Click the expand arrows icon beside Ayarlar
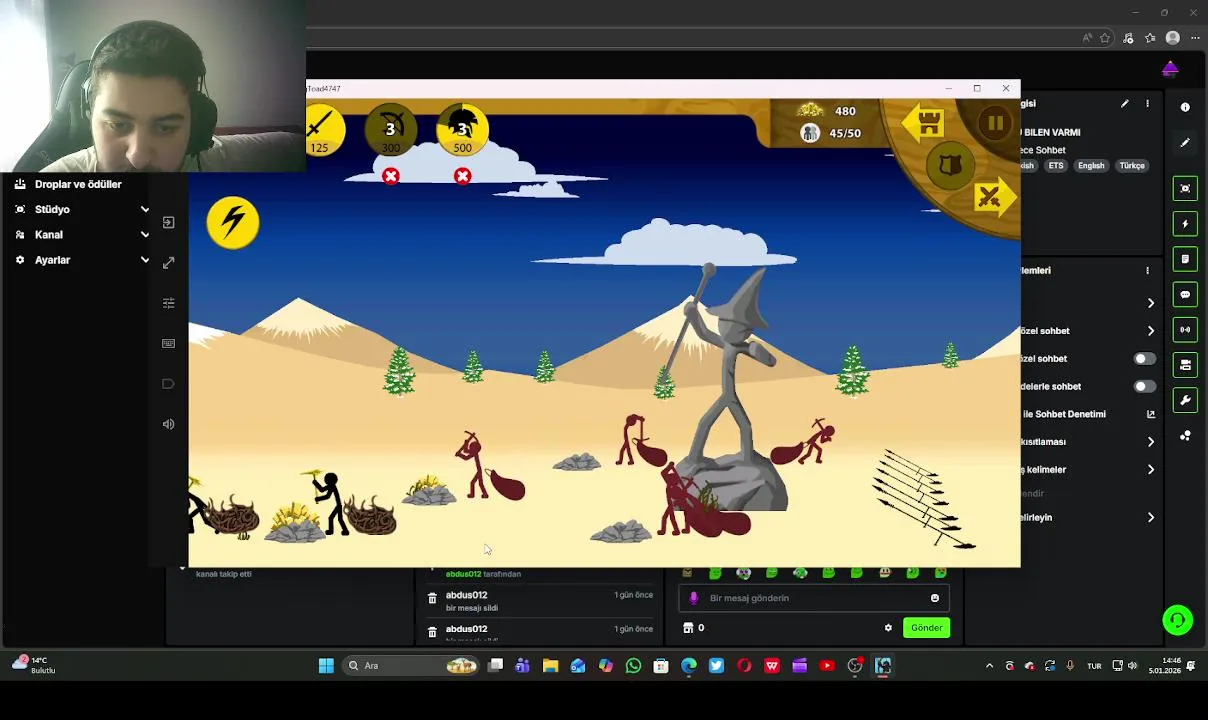The image size is (1208, 720). 168,262
